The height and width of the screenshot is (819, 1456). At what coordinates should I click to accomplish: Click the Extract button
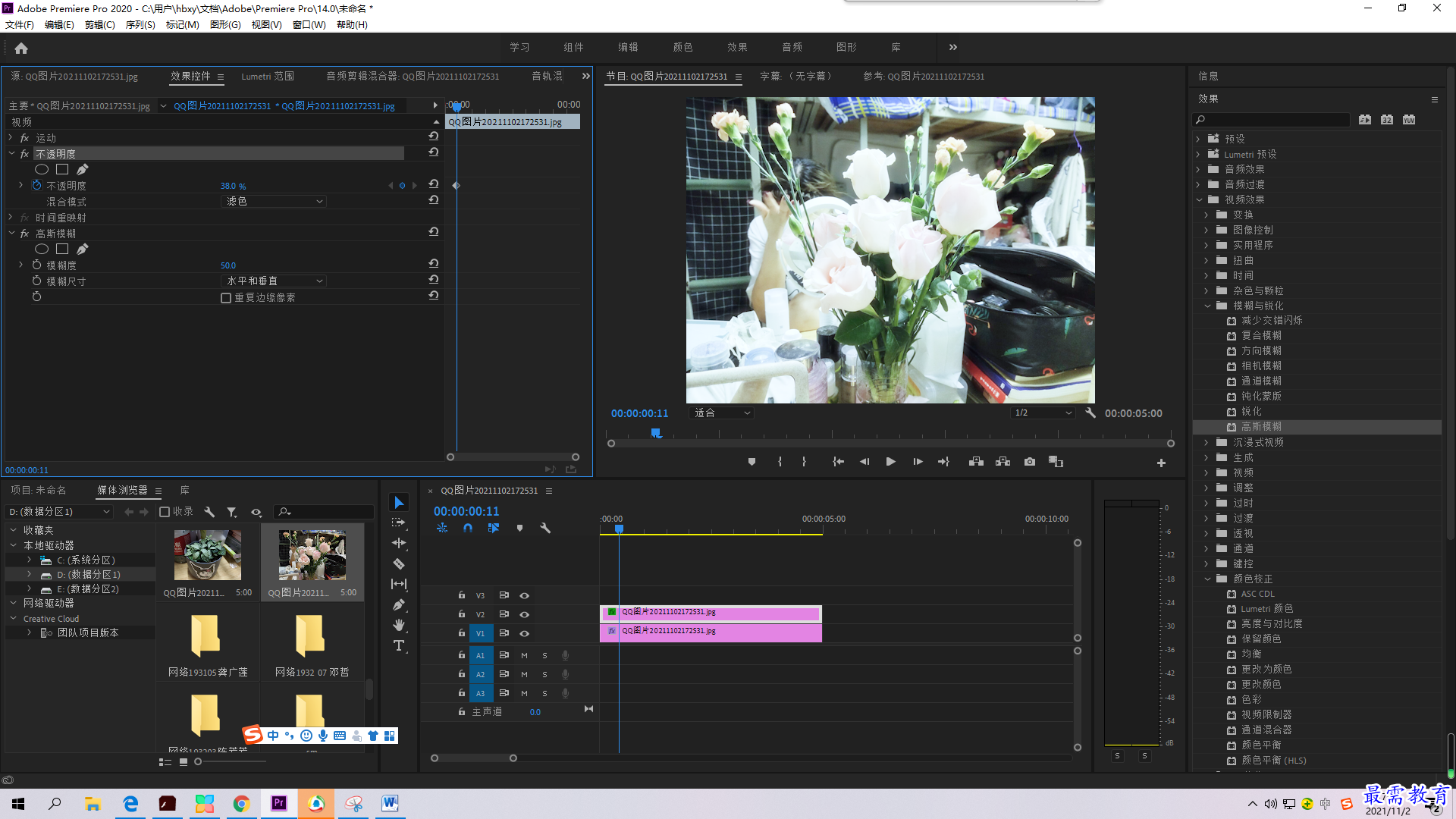click(x=1003, y=462)
